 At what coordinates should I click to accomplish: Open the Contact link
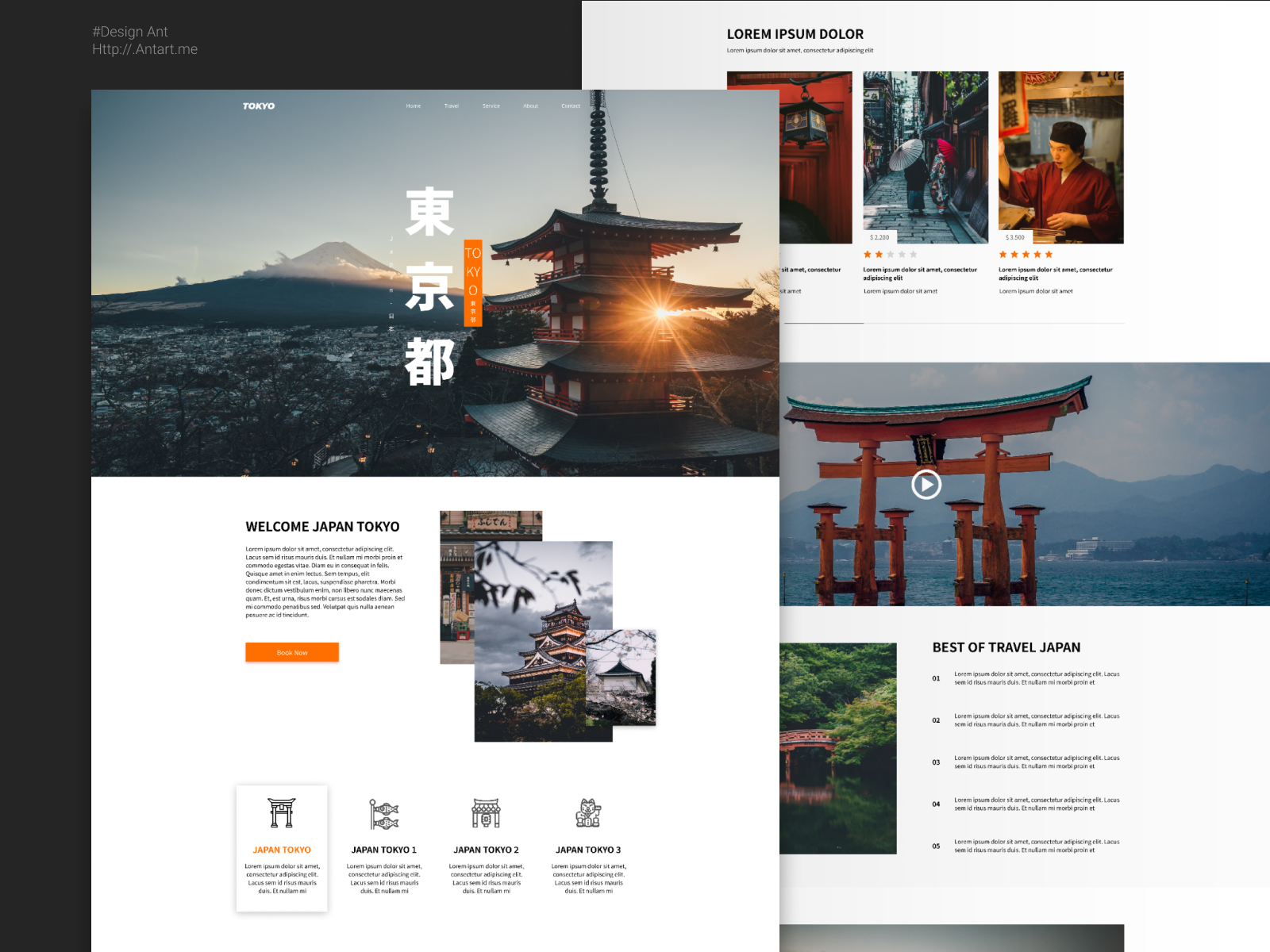[x=571, y=106]
